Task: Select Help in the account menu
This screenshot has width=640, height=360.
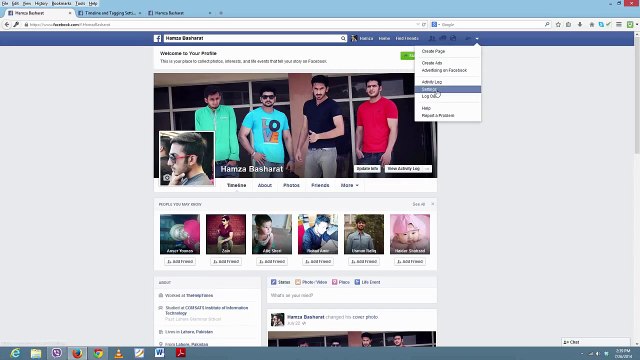Action: tap(426, 108)
